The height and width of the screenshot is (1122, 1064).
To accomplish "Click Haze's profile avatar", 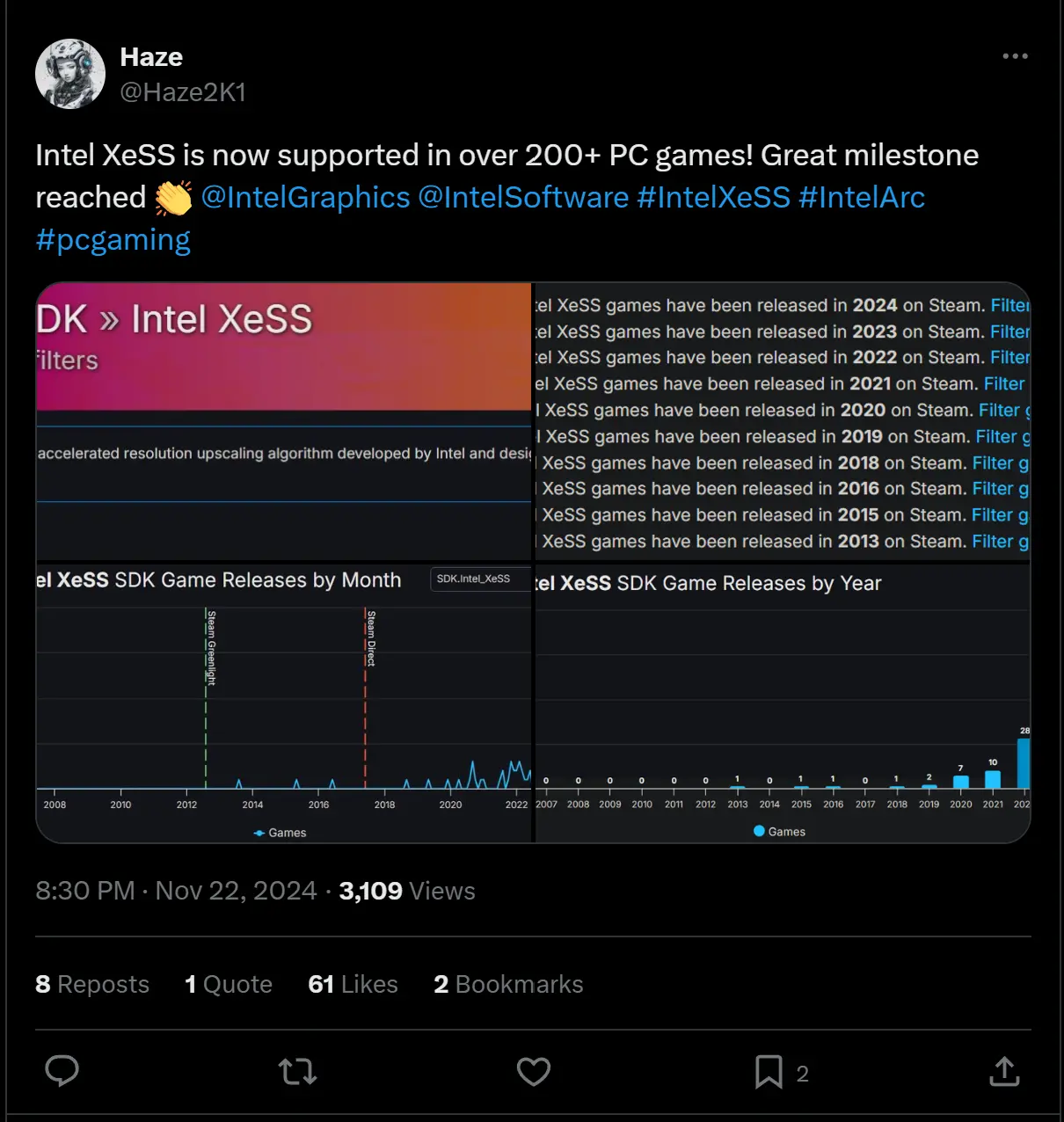I will pos(70,74).
